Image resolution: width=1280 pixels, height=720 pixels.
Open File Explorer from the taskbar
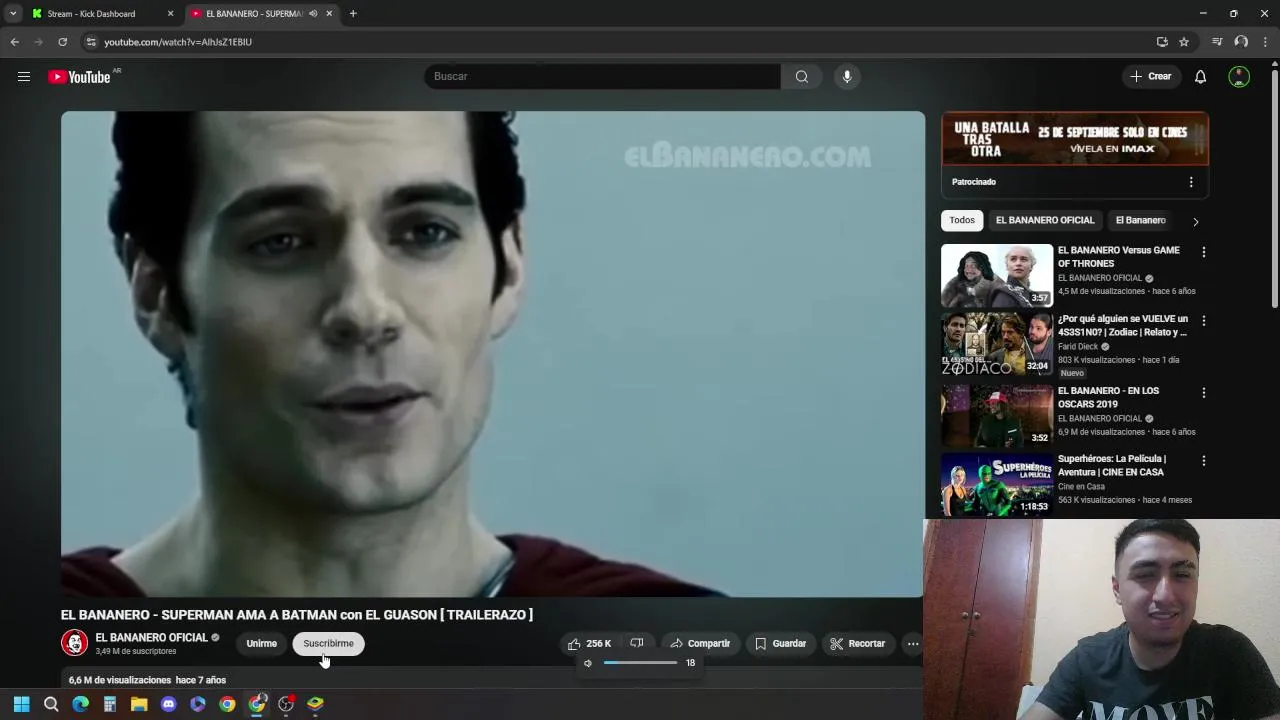(x=139, y=704)
